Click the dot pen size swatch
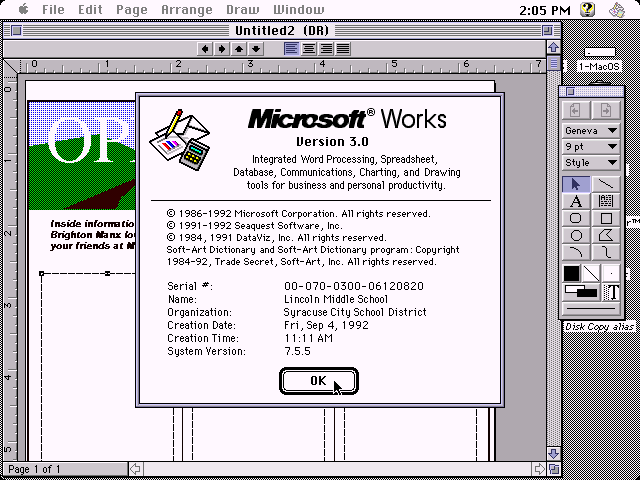The image size is (640, 480). click(x=611, y=273)
